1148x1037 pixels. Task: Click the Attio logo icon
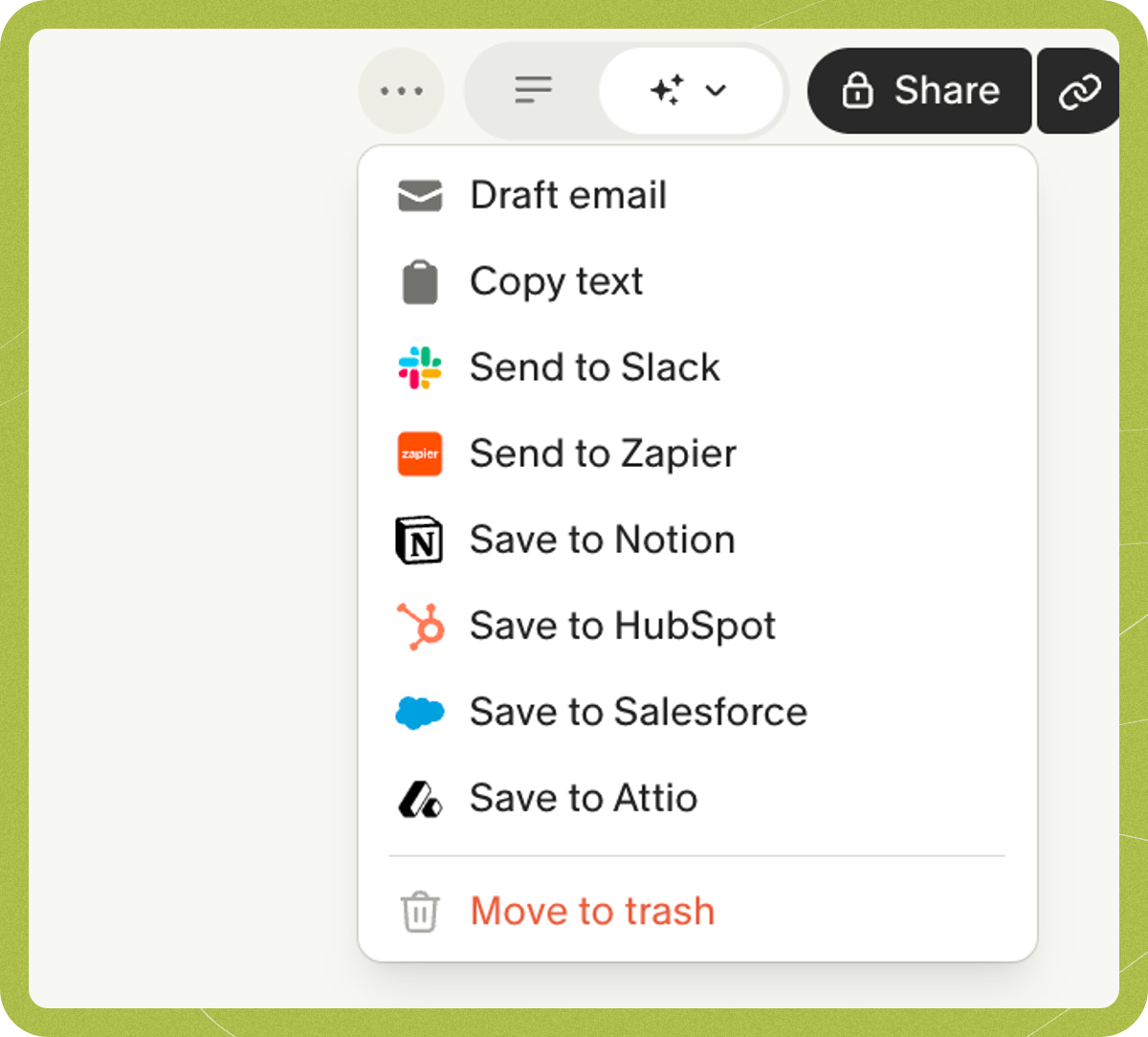[x=420, y=800]
